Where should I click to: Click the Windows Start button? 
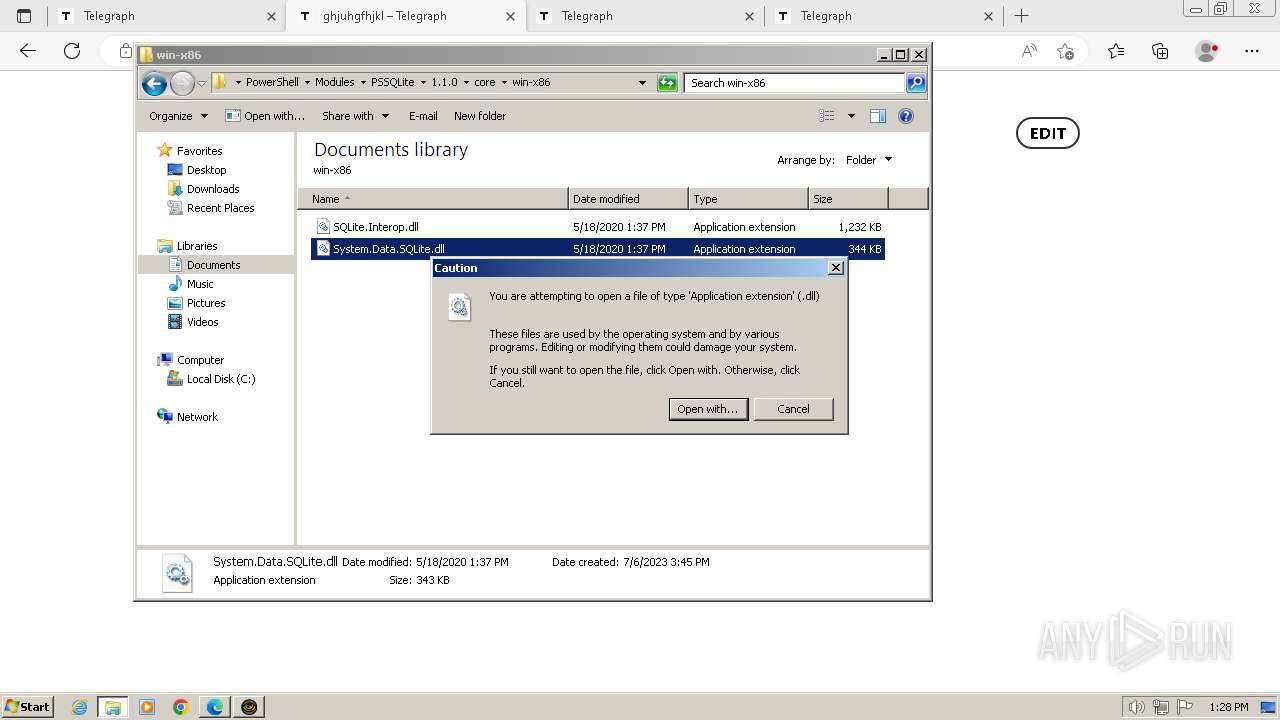click(28, 706)
